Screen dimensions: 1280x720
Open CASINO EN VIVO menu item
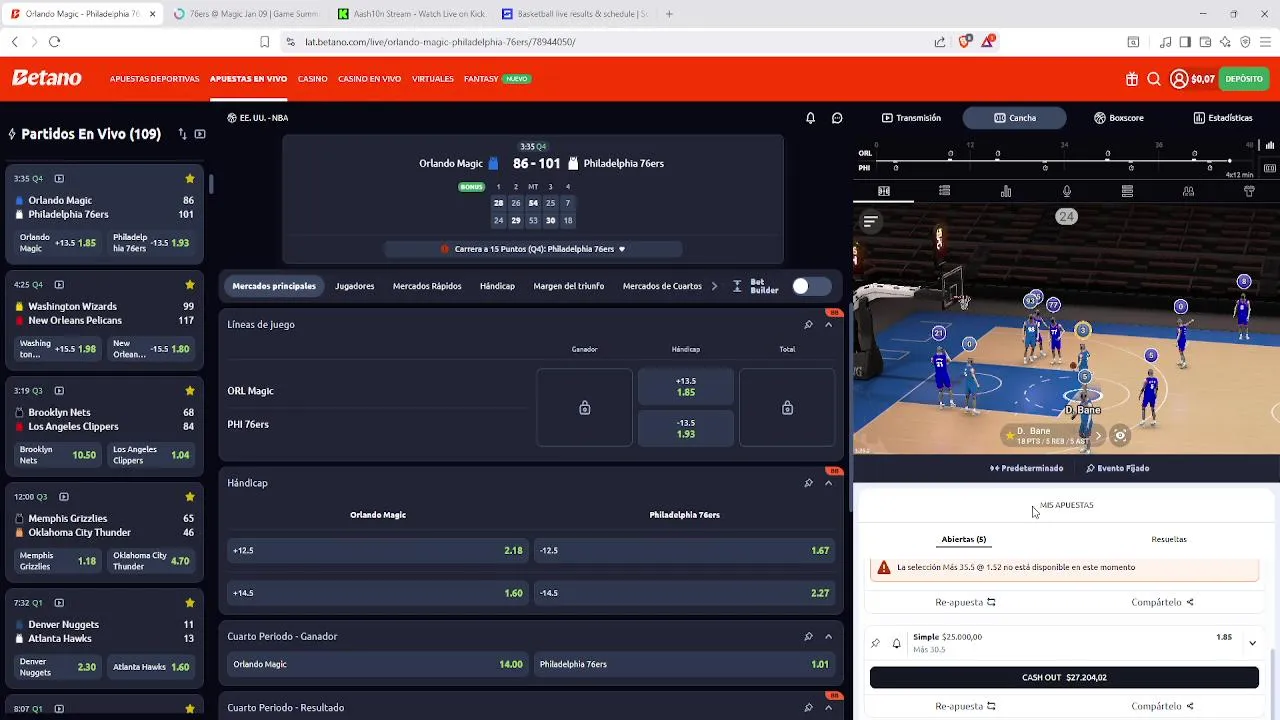369,79
